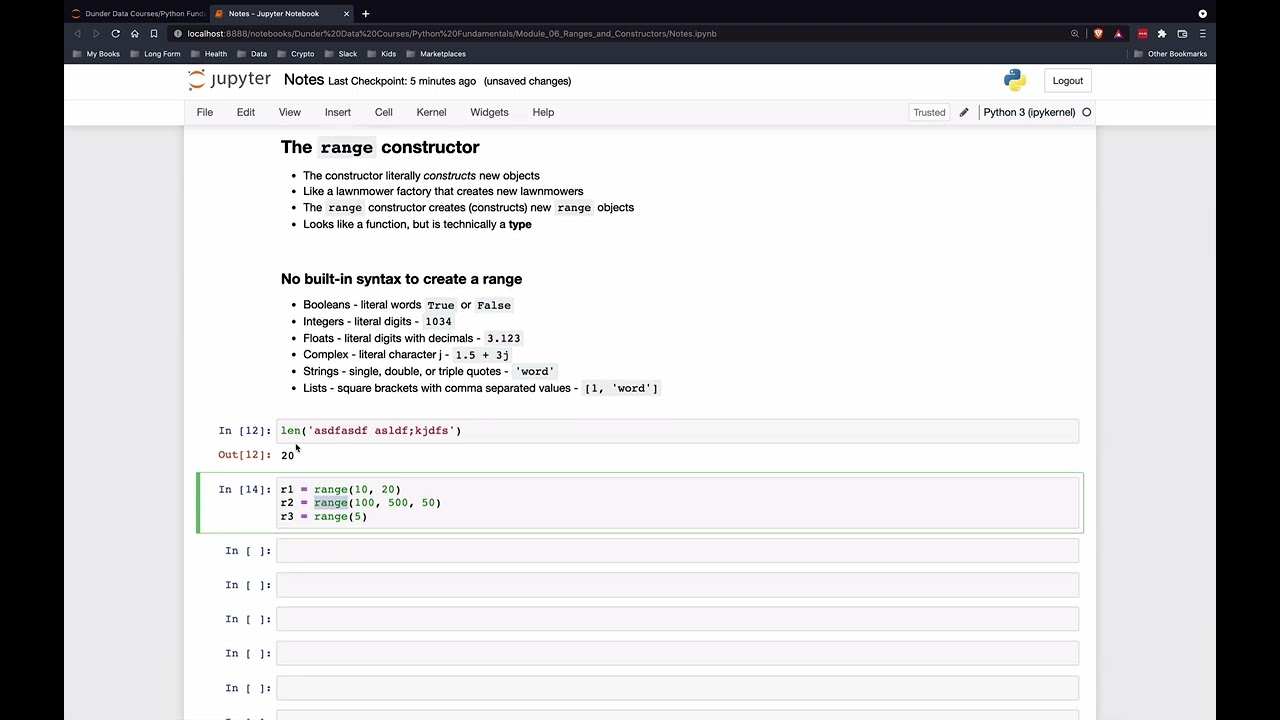
Task: Open Brave Rewards triangle icon
Action: tap(1118, 33)
